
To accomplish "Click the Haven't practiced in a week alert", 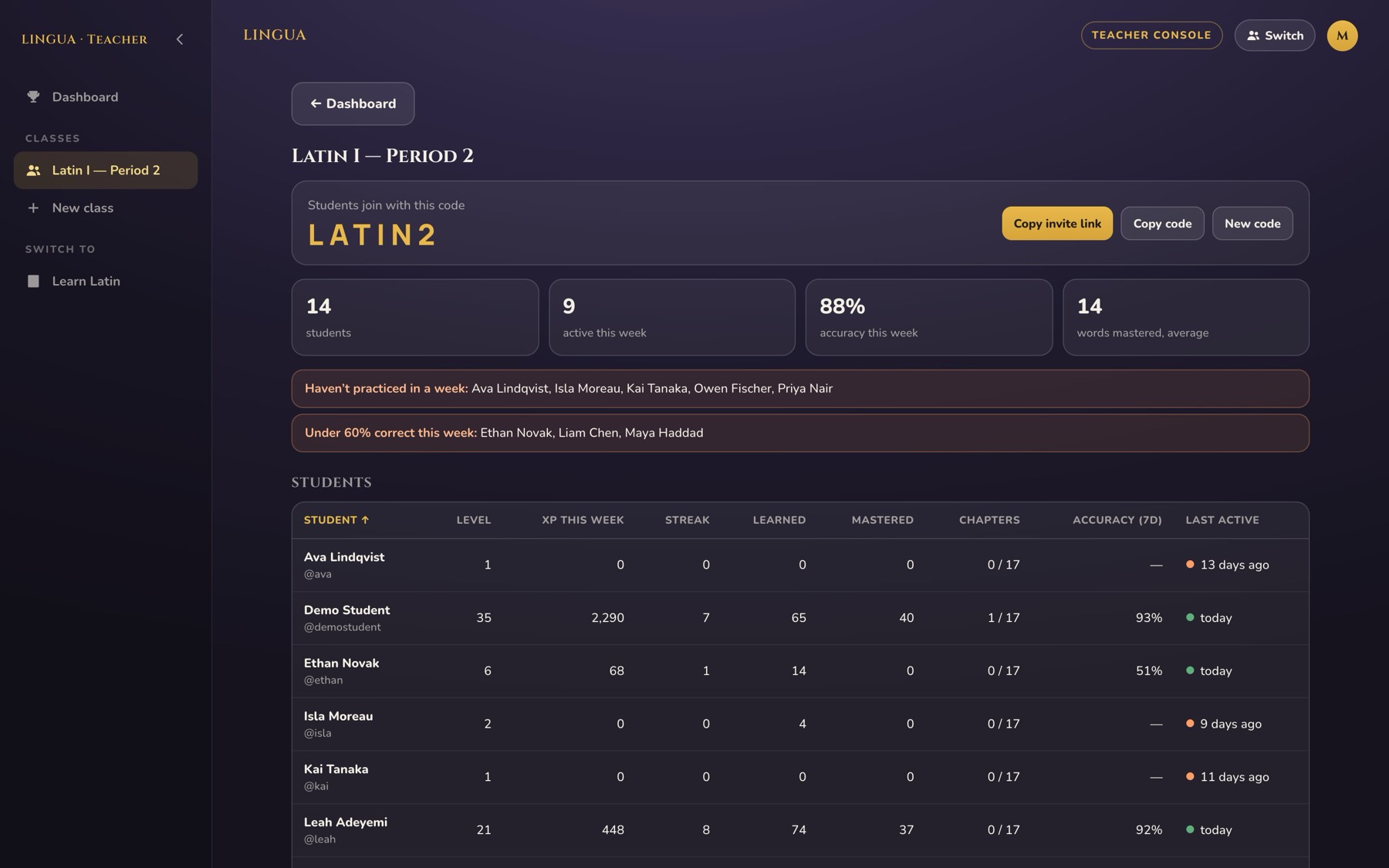I will pyautogui.click(x=800, y=389).
